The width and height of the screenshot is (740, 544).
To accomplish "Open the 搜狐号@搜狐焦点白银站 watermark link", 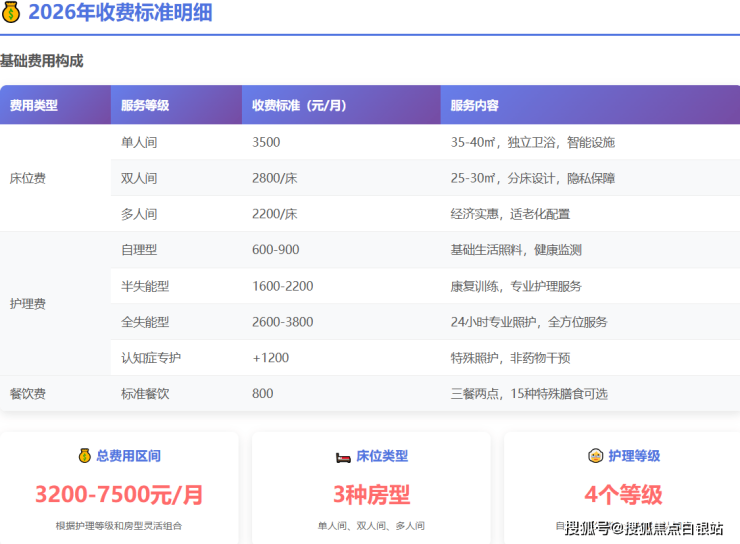I will [x=650, y=528].
